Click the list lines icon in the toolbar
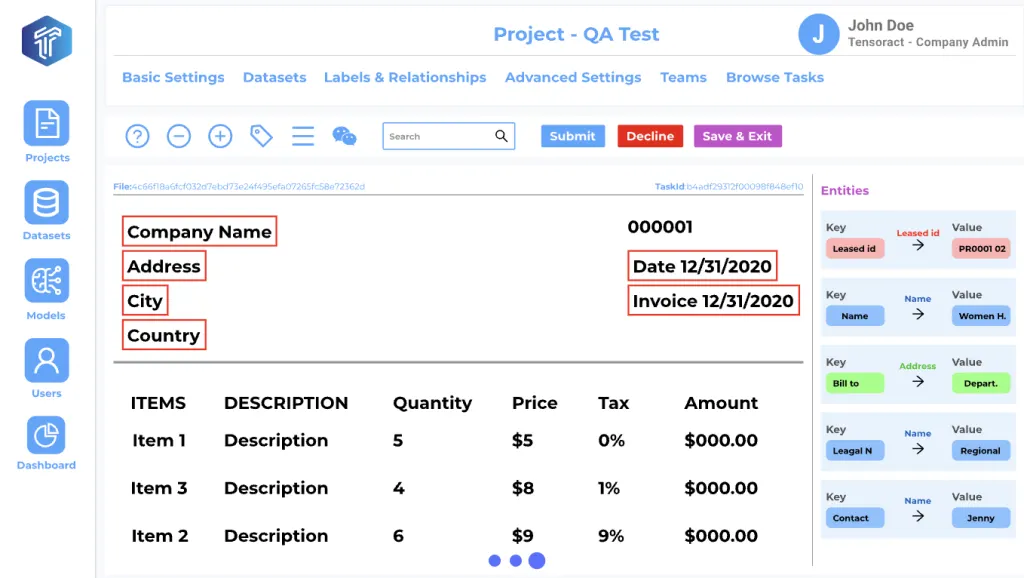This screenshot has width=1024, height=578. point(302,135)
